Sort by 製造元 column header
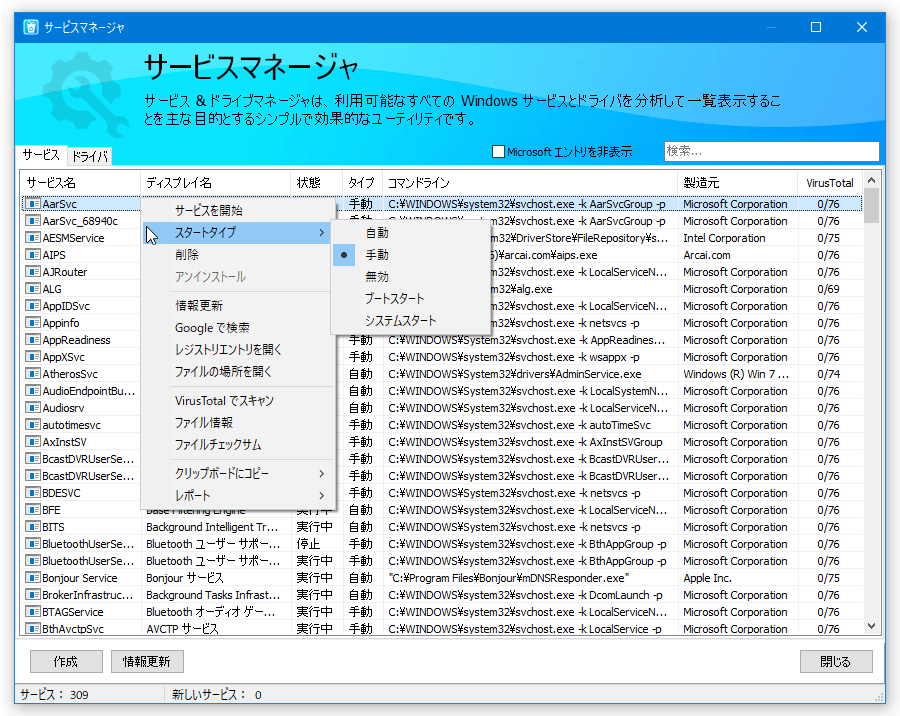900x716 pixels. (737, 183)
